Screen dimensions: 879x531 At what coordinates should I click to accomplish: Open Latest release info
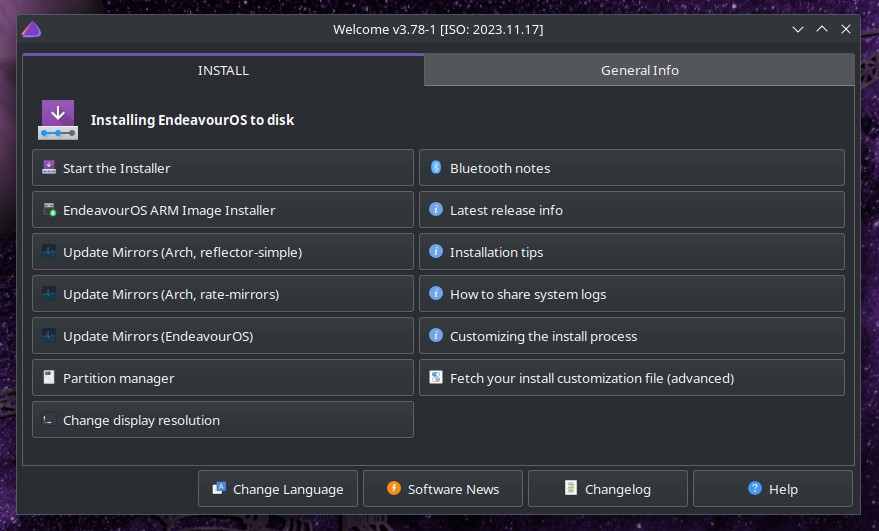tap(632, 210)
